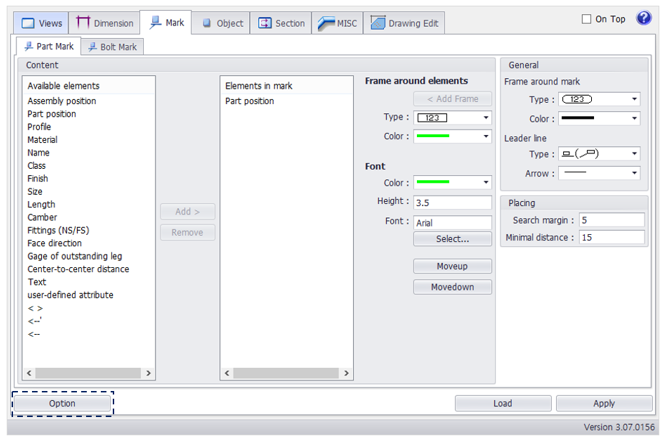Click the Font name field showing Arial
667x442 pixels.
pos(452,223)
